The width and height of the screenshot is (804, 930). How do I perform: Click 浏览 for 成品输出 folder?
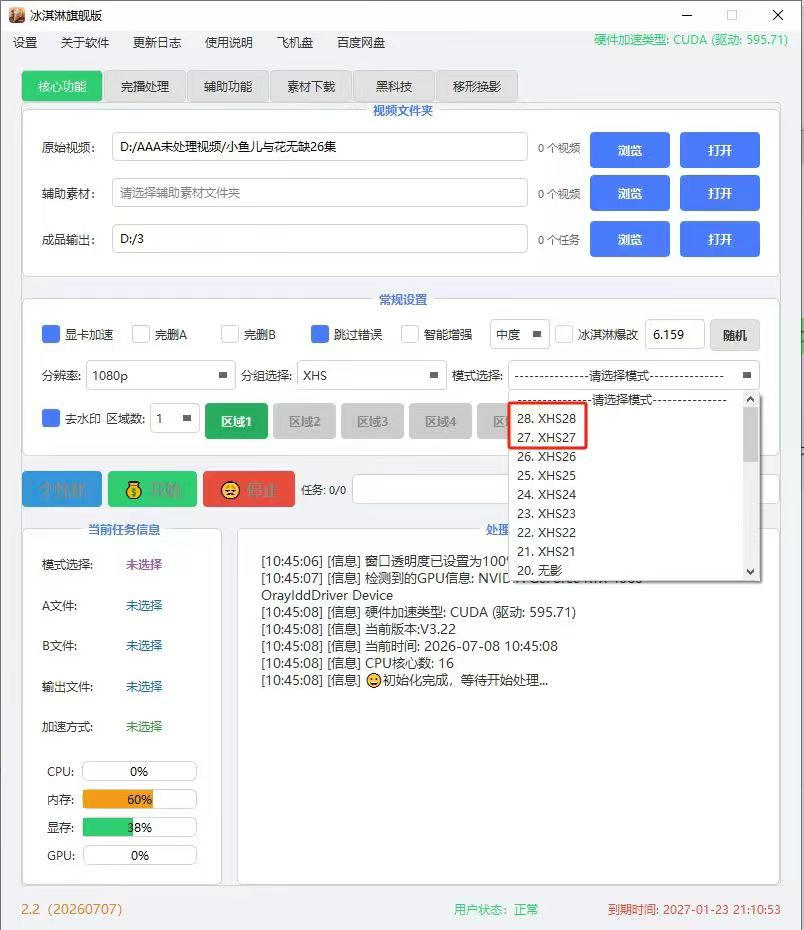(630, 239)
